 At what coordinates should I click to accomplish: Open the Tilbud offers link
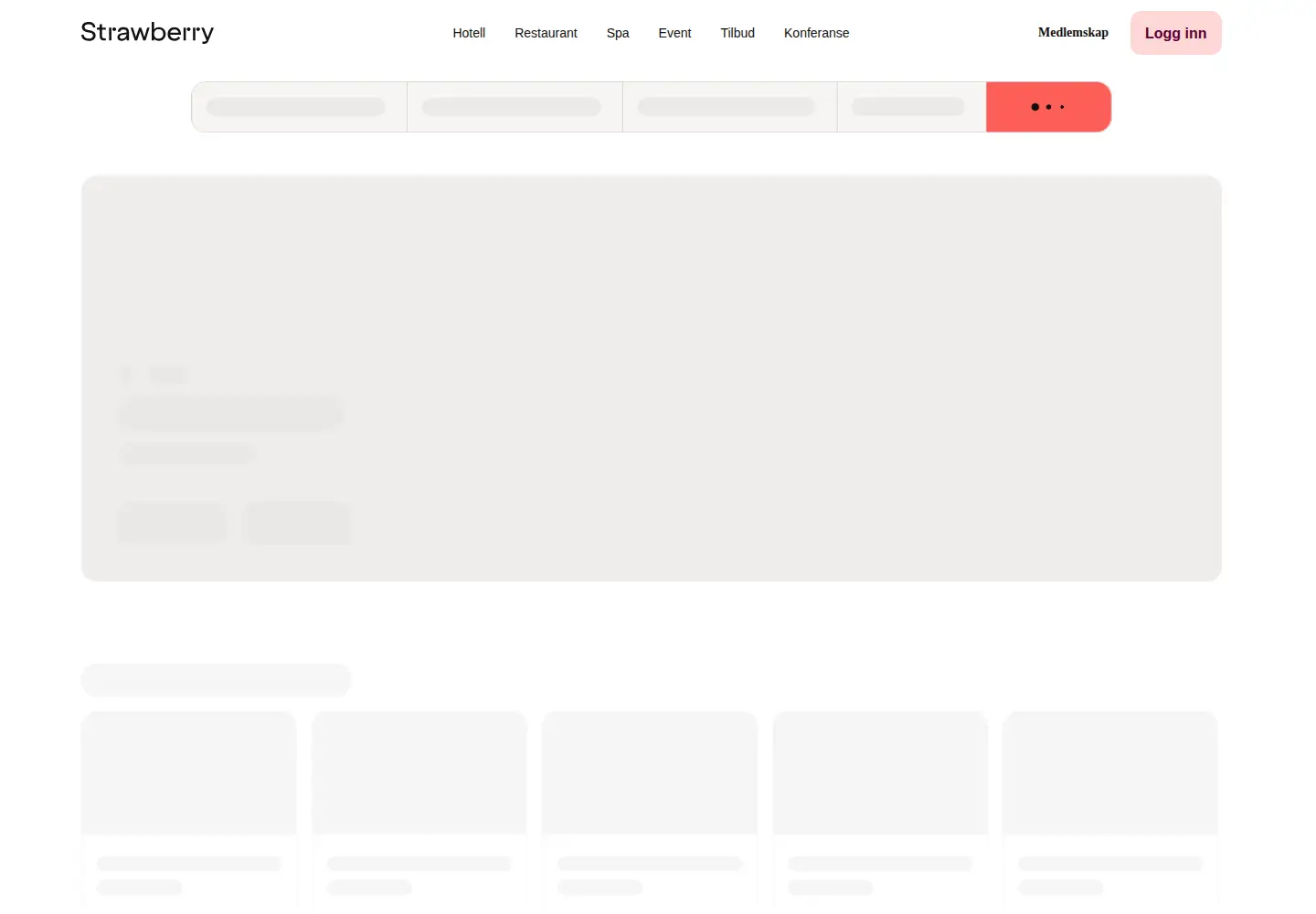738,33
